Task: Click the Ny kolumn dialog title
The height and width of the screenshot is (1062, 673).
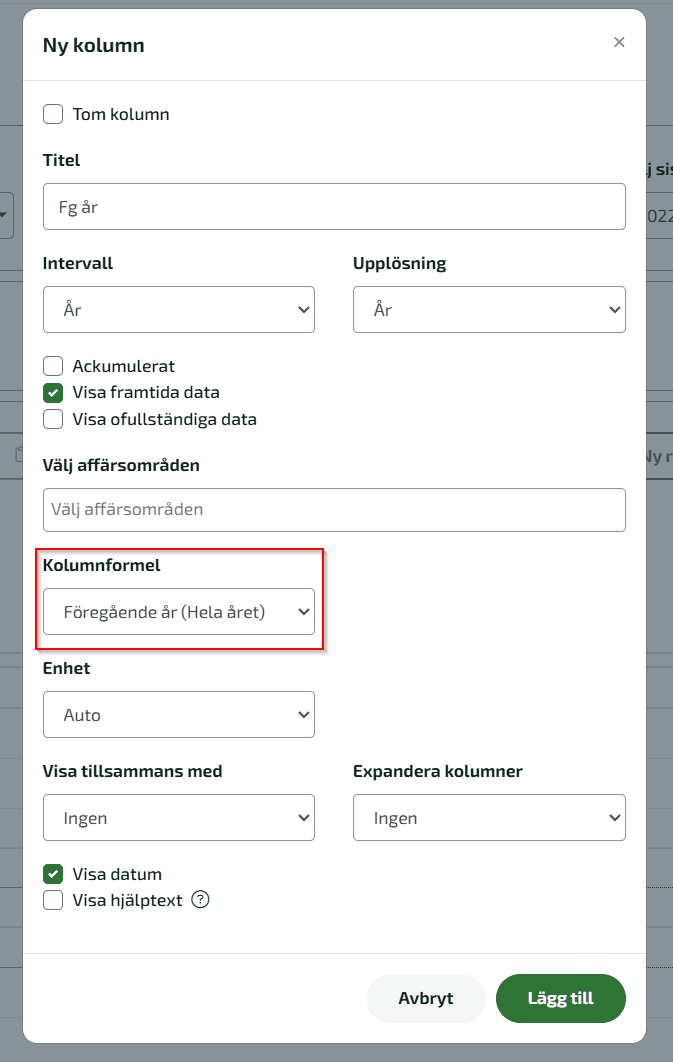Action: click(93, 45)
